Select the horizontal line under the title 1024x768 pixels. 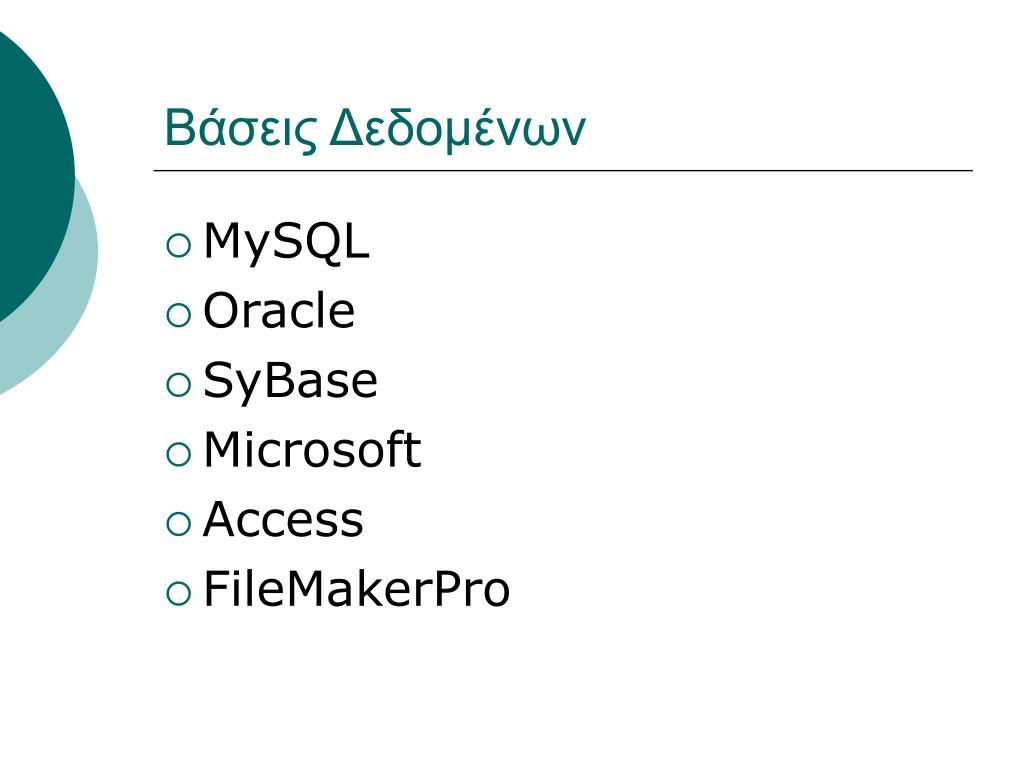(563, 170)
